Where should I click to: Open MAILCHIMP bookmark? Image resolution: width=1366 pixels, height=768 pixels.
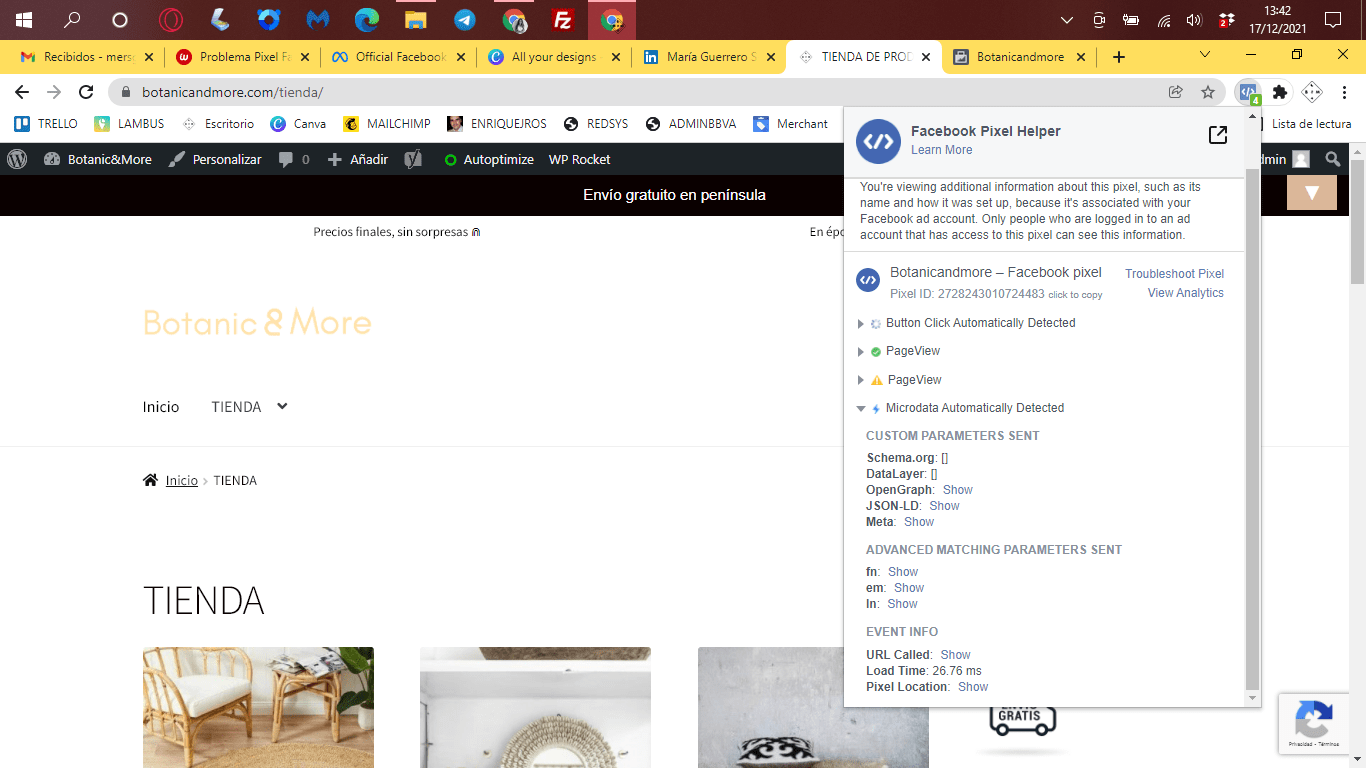[x=386, y=124]
